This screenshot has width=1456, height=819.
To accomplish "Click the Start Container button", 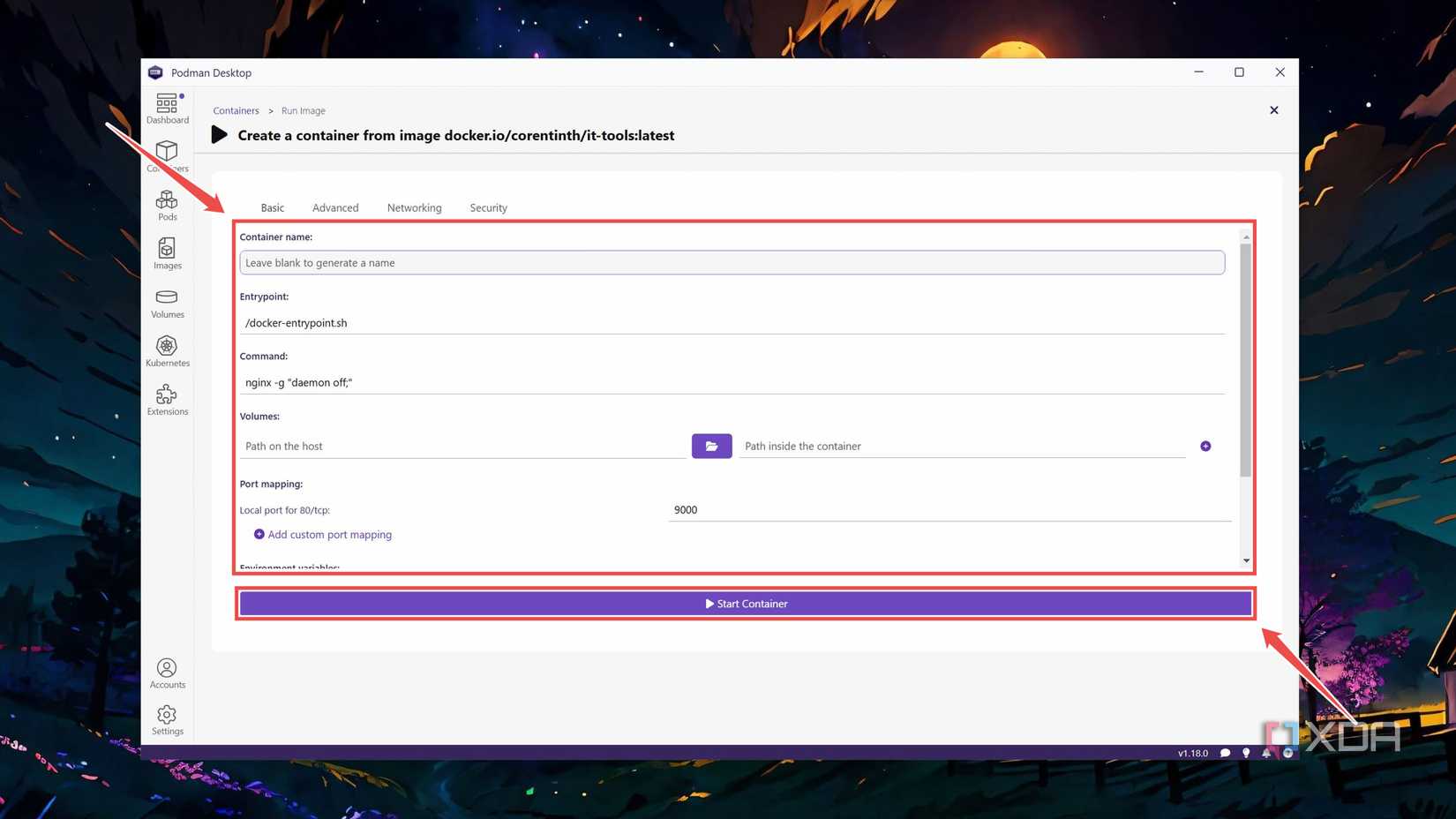I will point(746,603).
